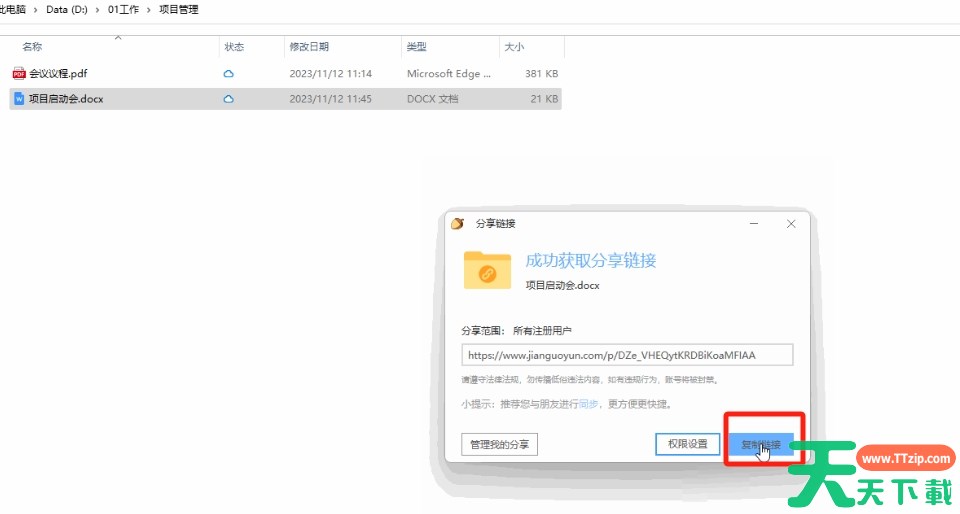
Task: Select file name 项目启动会.docx in list
Action: tap(66, 99)
